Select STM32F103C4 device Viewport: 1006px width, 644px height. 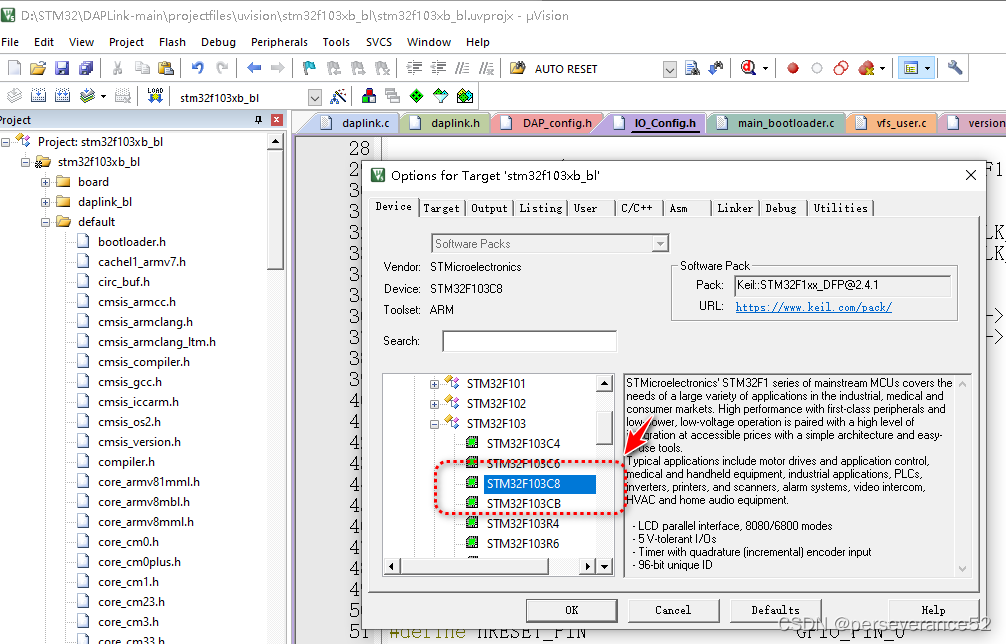click(x=524, y=443)
